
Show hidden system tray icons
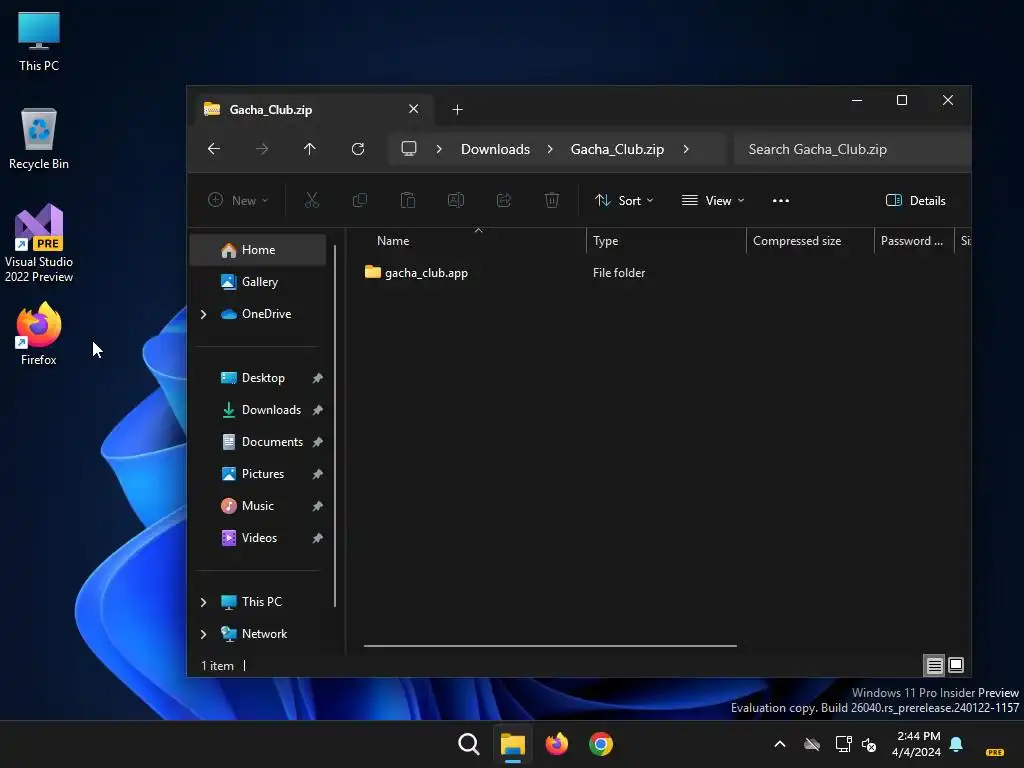tap(780, 744)
